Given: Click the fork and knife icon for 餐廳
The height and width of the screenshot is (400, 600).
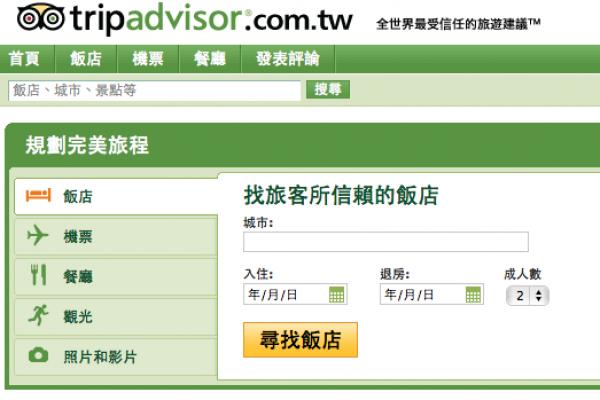Looking at the screenshot, I should [x=38, y=275].
